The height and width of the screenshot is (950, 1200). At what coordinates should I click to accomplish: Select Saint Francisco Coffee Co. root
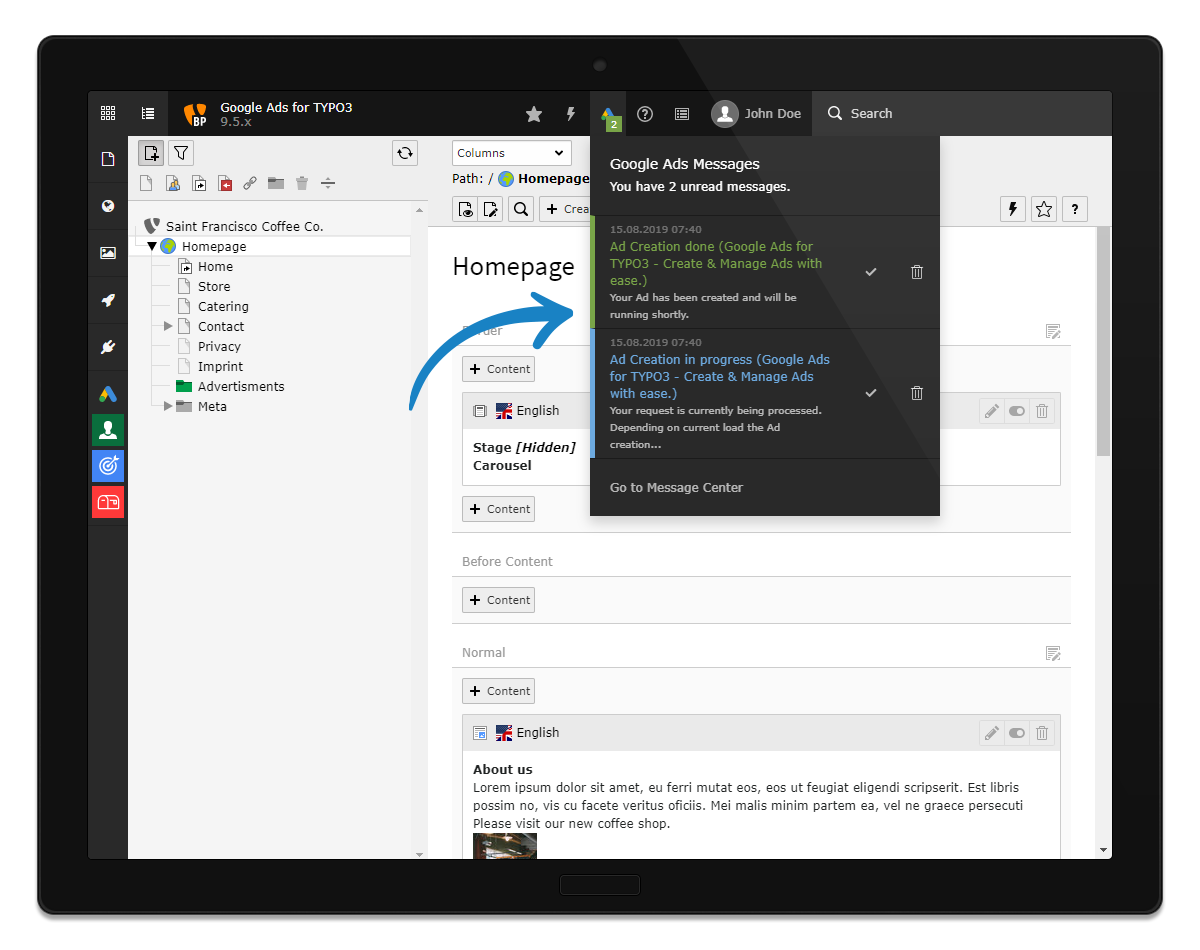coord(244,226)
